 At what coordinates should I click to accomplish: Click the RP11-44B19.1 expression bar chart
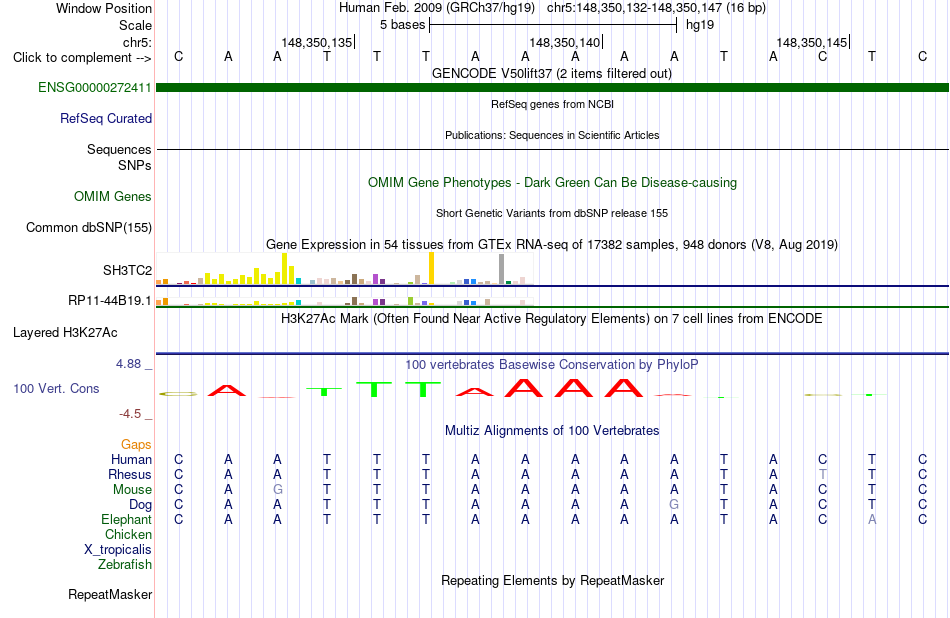[x=344, y=301]
